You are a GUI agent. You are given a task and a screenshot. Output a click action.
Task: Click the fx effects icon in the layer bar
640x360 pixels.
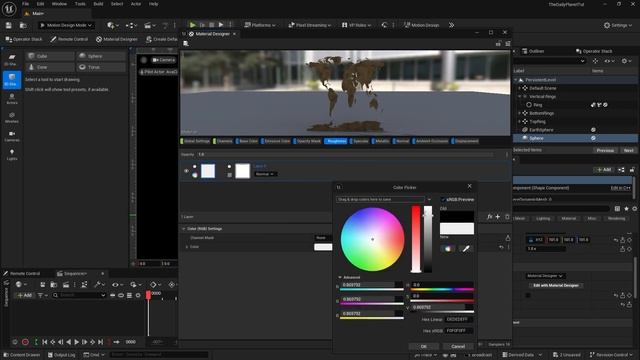489,217
